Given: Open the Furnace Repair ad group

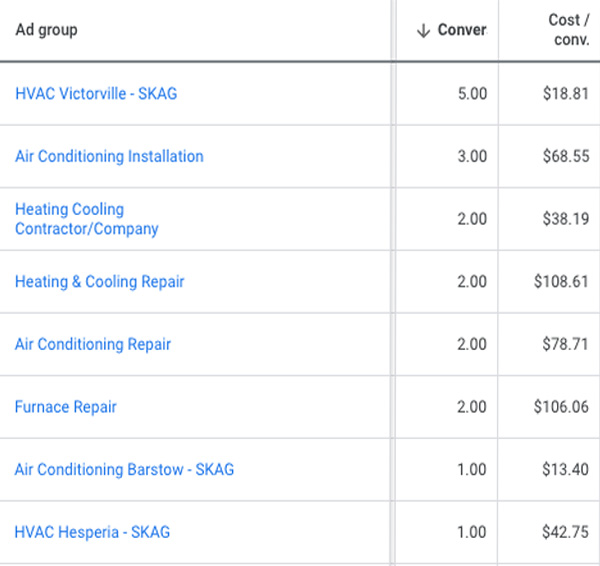Looking at the screenshot, I should (x=66, y=407).
